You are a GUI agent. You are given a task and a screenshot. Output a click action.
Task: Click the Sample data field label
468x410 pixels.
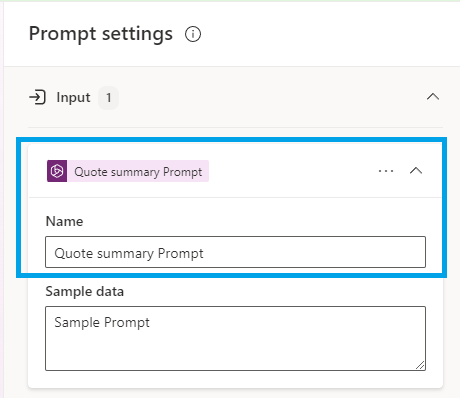(85, 291)
